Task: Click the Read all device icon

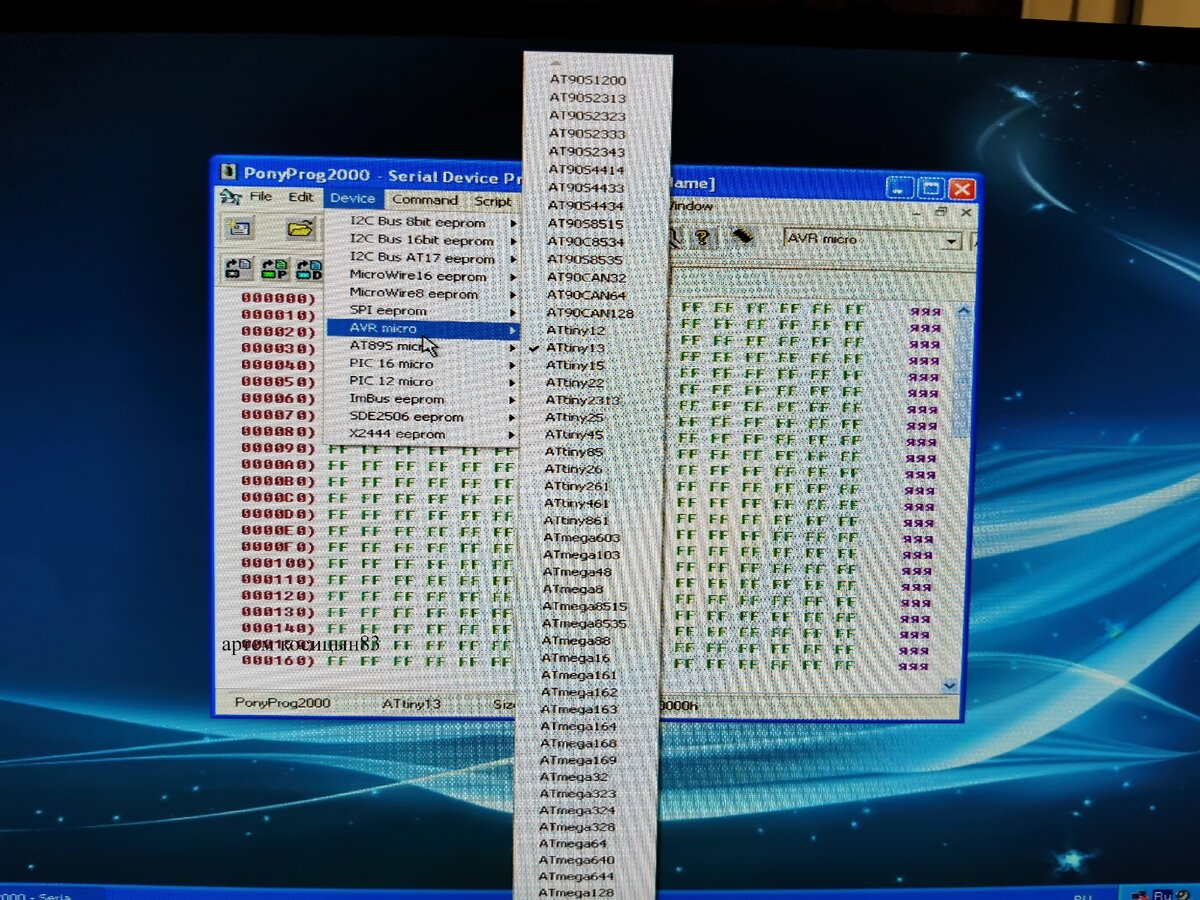Action: click(239, 268)
